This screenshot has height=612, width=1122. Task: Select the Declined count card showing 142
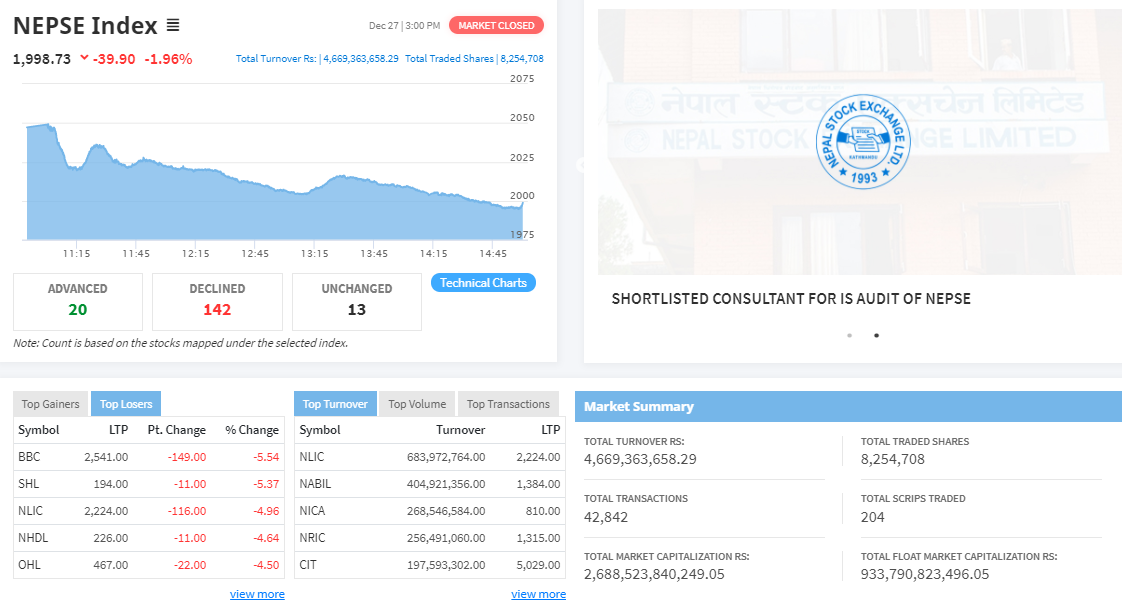point(217,301)
